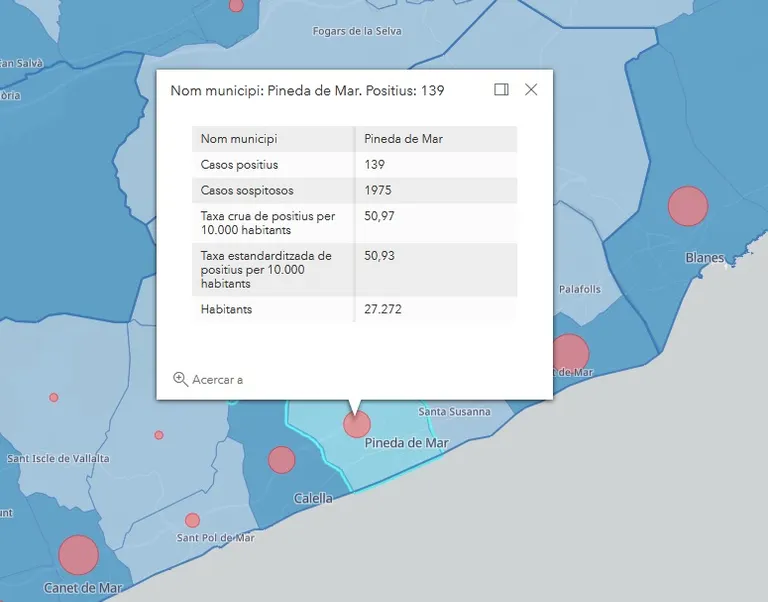
Task: Click the 'Fogars de la Selva' label
Action: 357,31
